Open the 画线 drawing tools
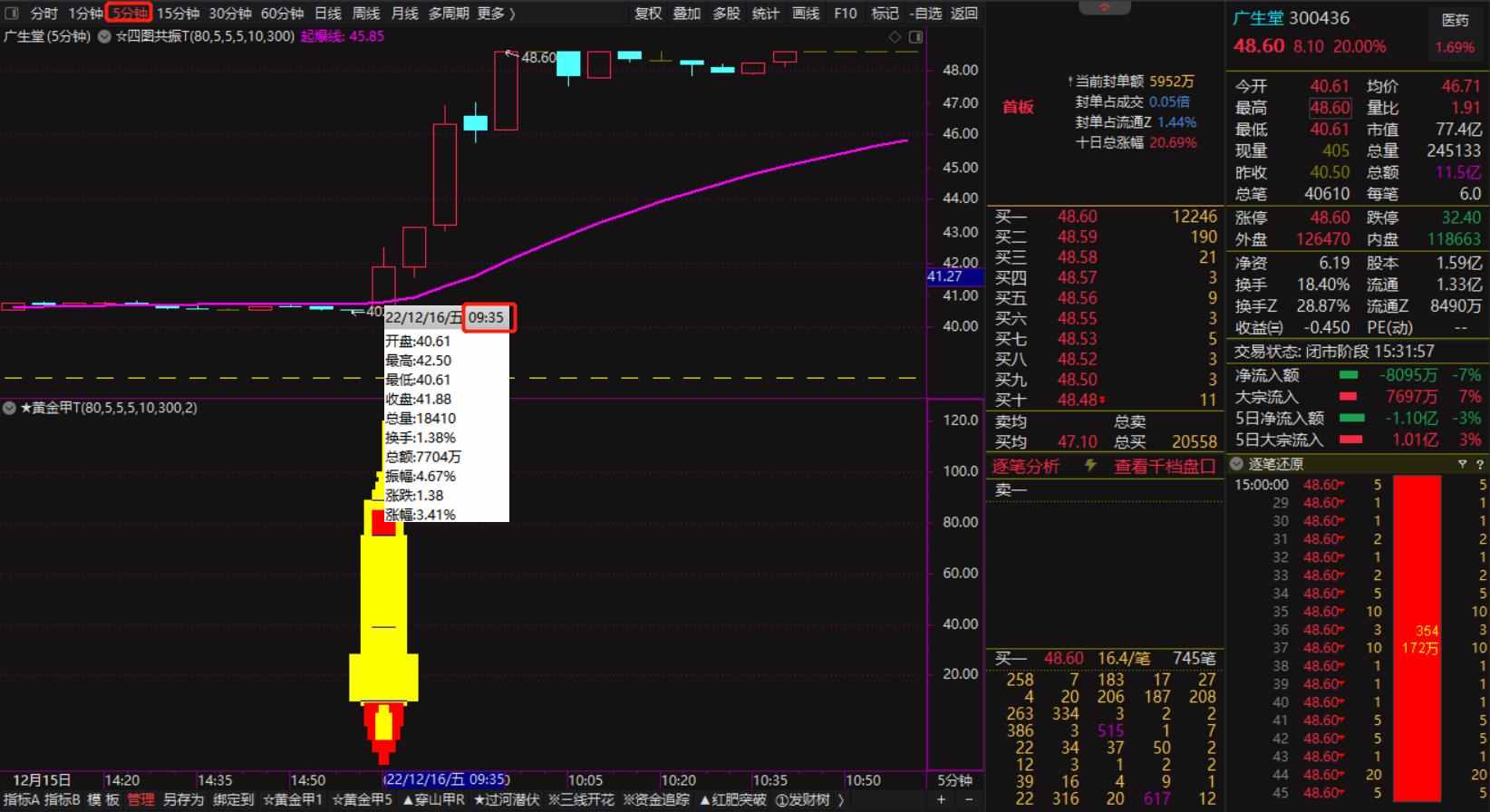The width and height of the screenshot is (1490, 812). (806, 13)
